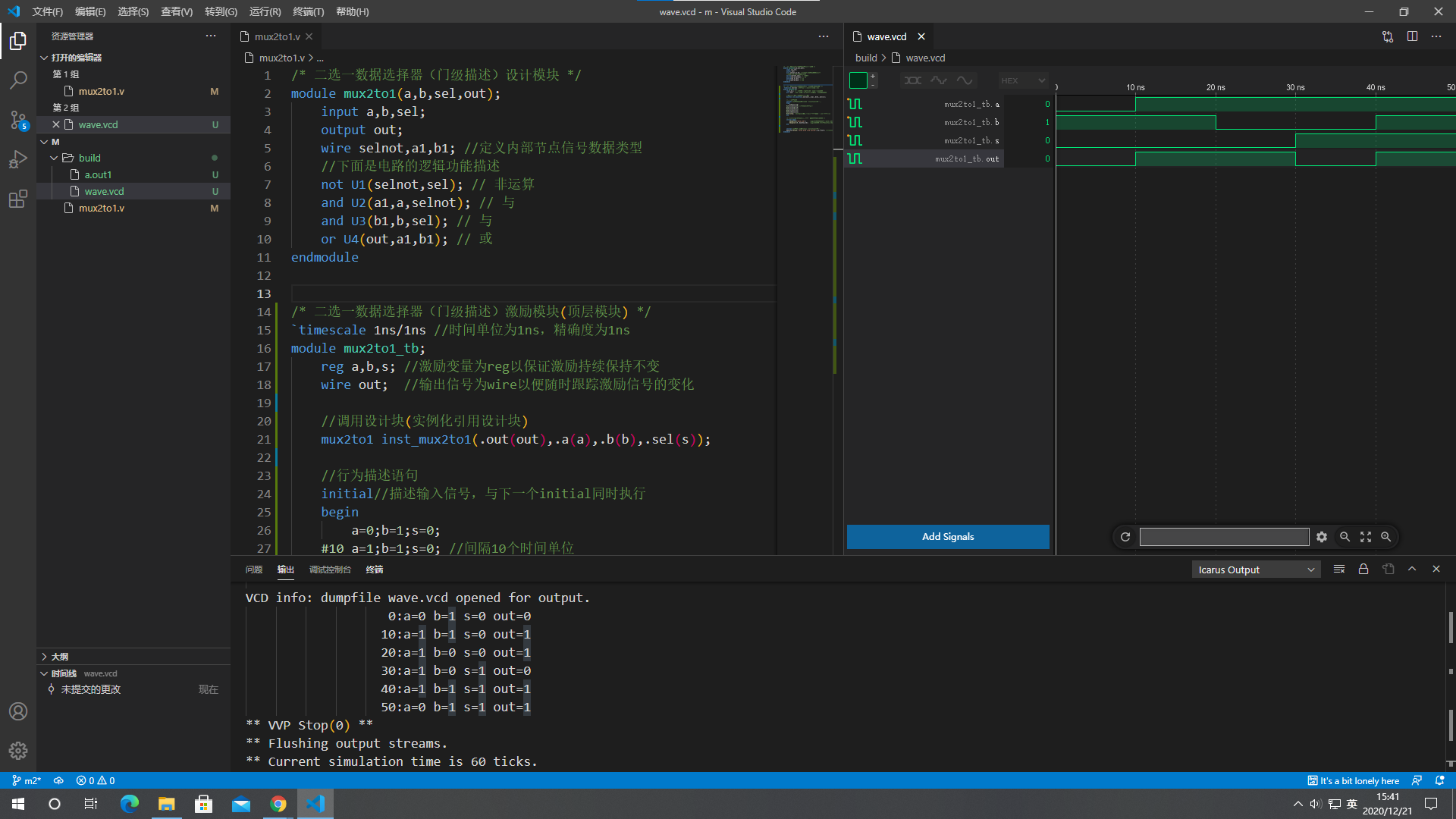Select the analog sine wave display style
Viewport: 1456px width, 819px height.
965,80
